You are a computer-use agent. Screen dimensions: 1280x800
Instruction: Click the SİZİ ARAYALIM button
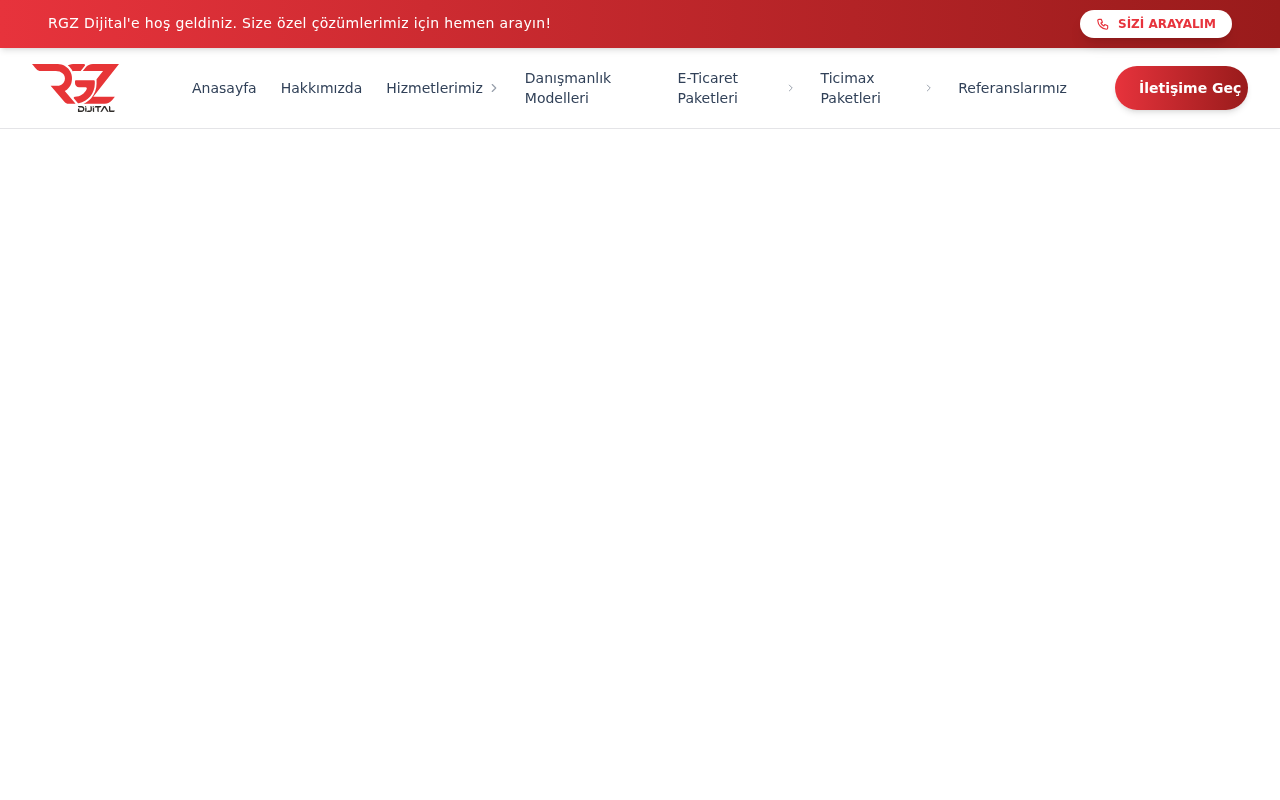point(1156,24)
